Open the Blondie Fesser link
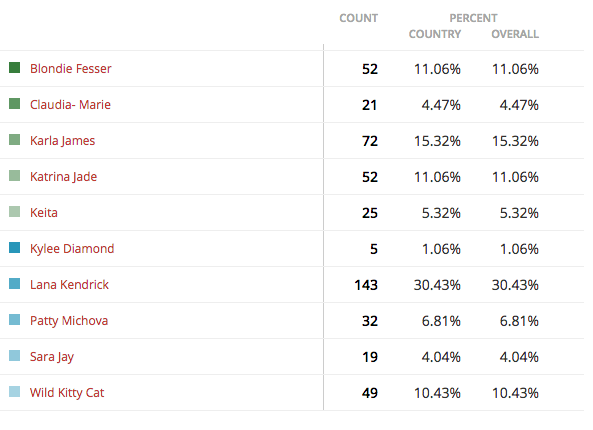Screen dimensions: 593x430 (x=71, y=68)
